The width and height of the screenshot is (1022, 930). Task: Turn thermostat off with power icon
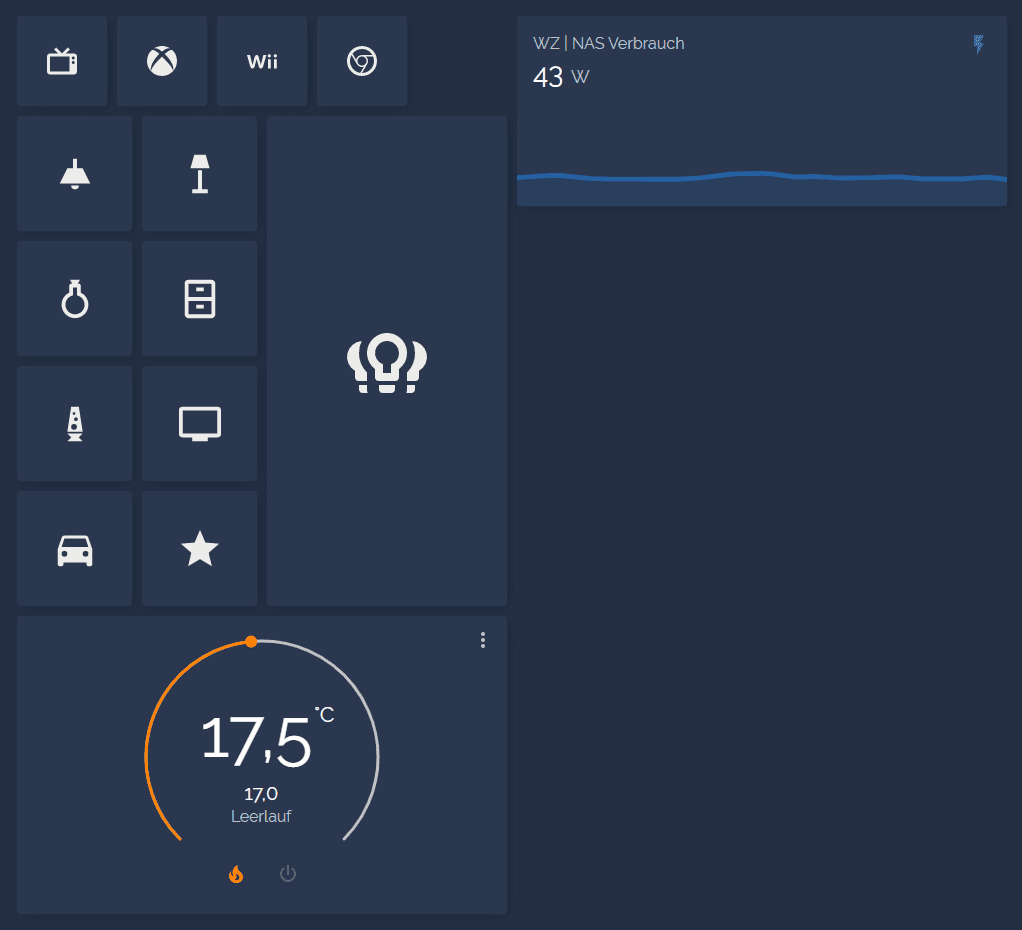(x=288, y=874)
